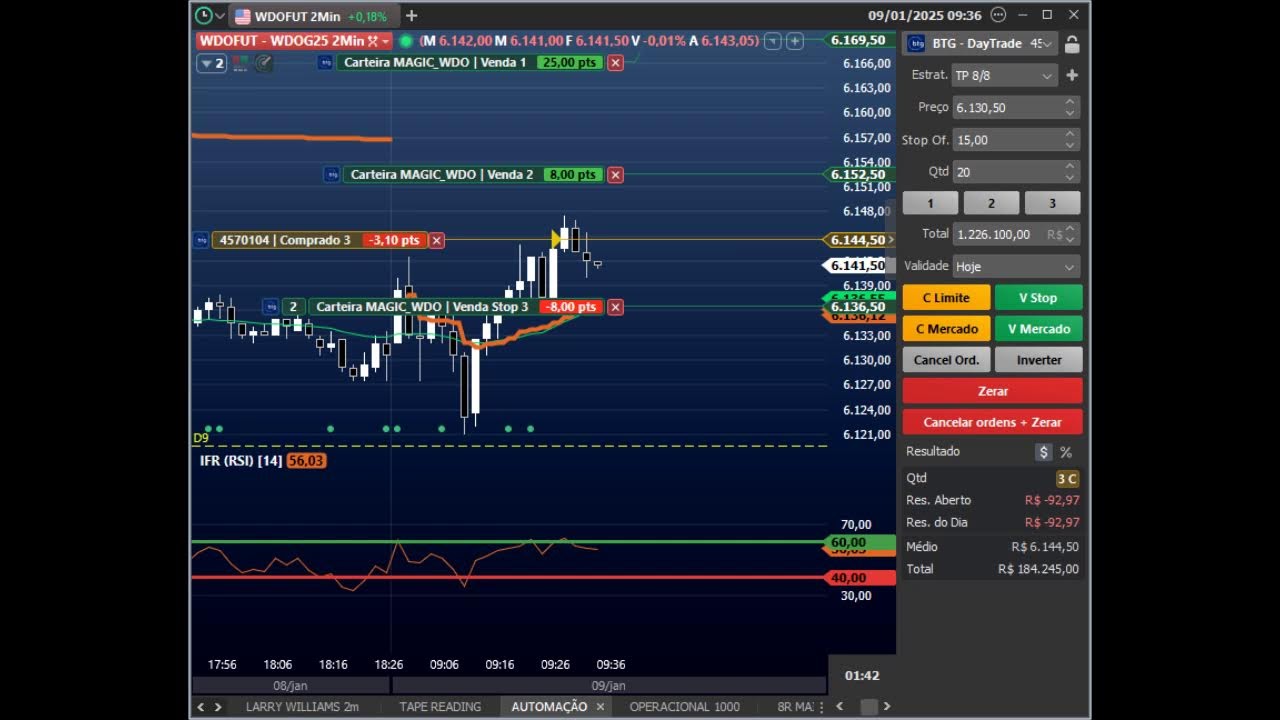
Task: Expand the chevron next to the clock icon
Action: coord(220,17)
